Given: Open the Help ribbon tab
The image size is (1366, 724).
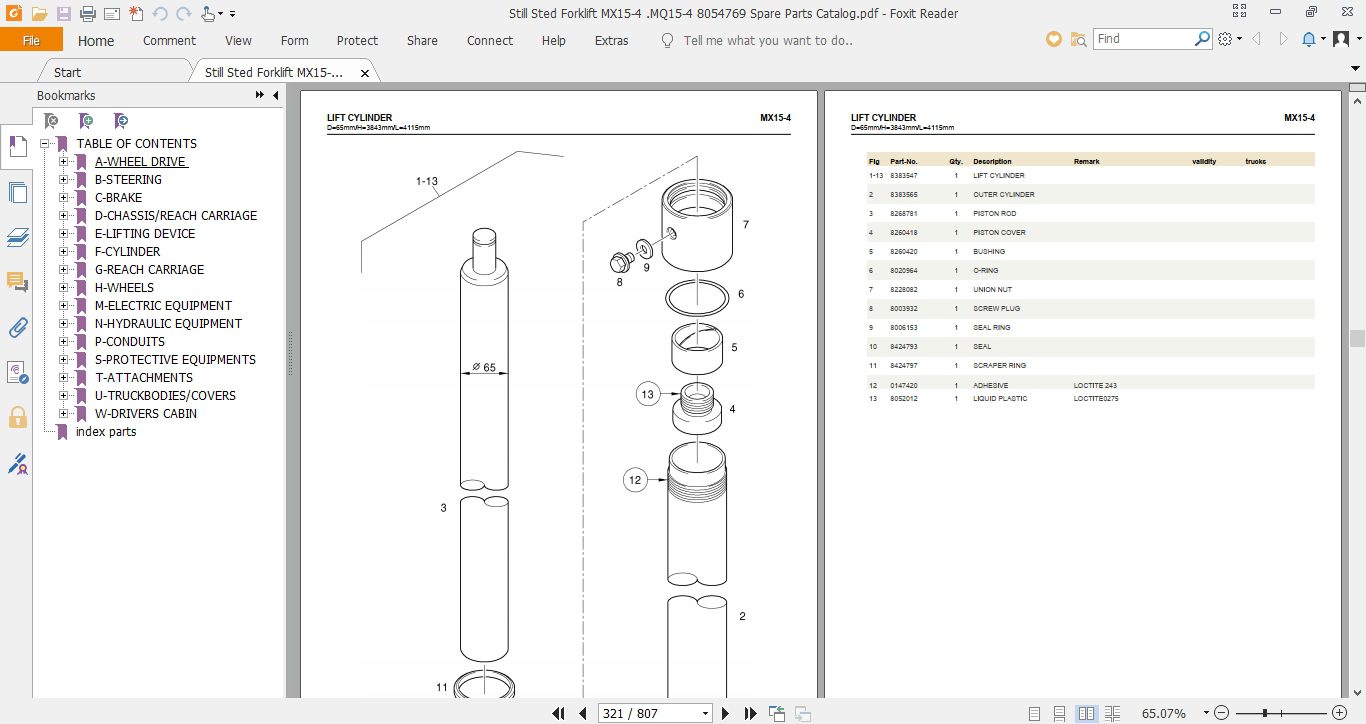Looking at the screenshot, I should pos(553,40).
